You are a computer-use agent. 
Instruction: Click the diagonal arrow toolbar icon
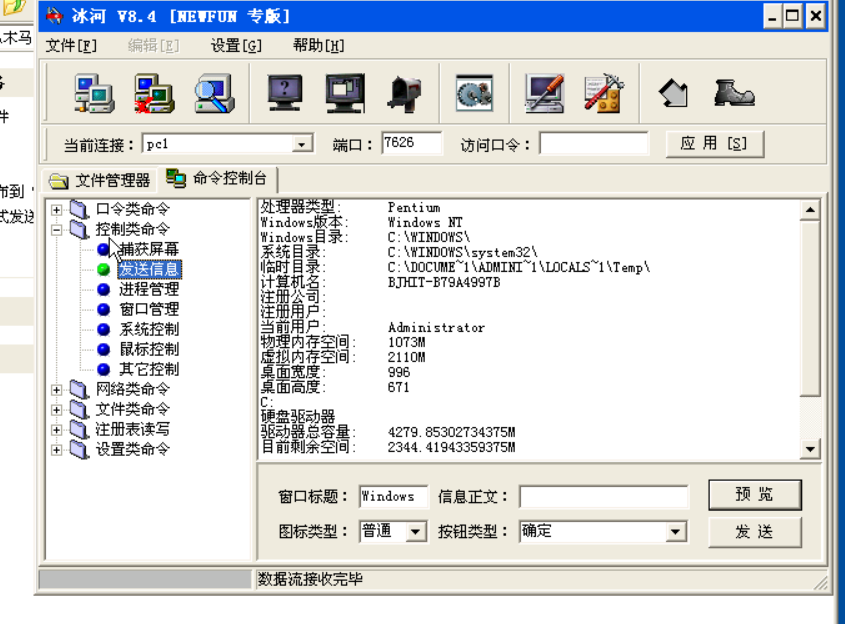tap(674, 93)
